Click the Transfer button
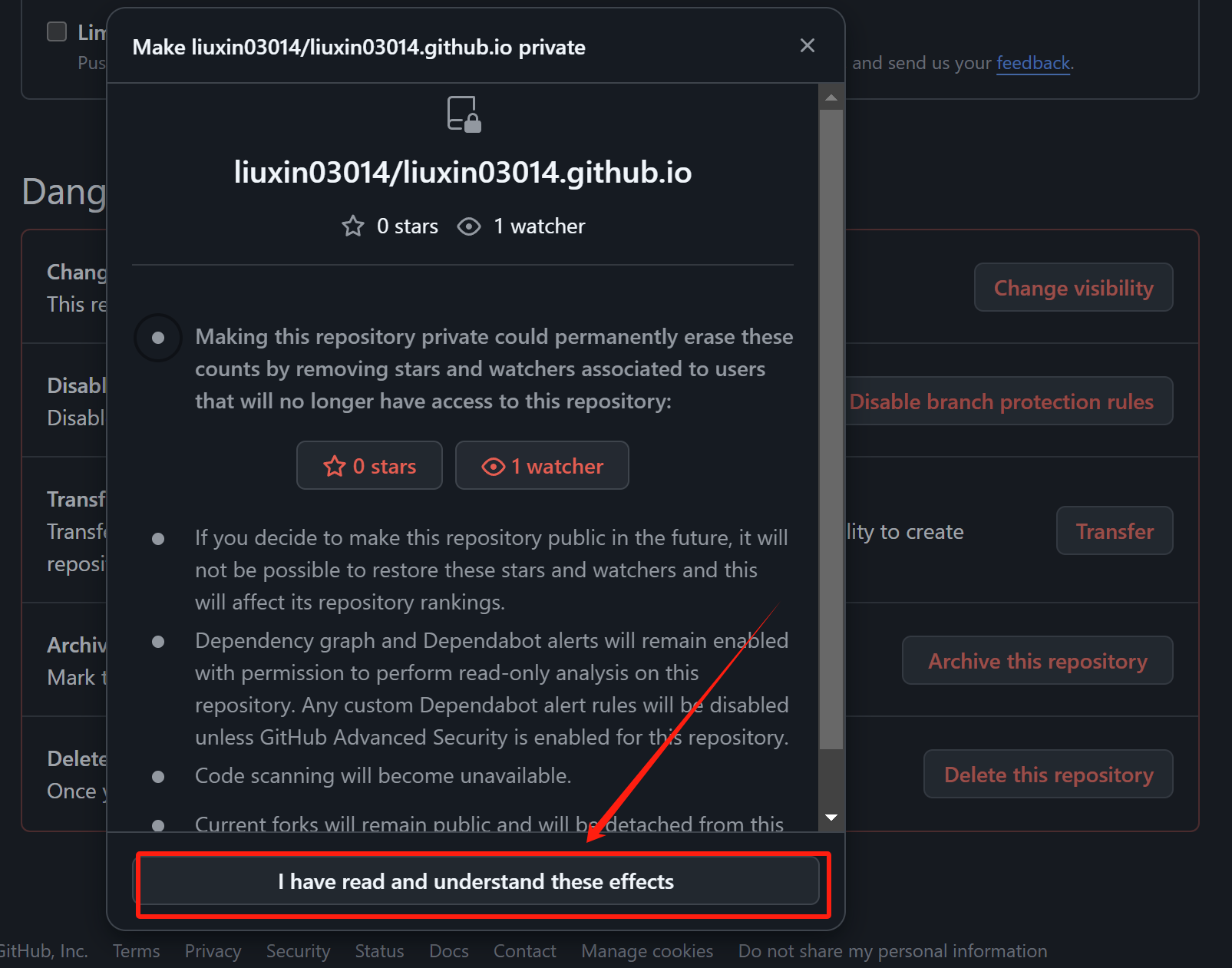The height and width of the screenshot is (968, 1232). (x=1115, y=531)
